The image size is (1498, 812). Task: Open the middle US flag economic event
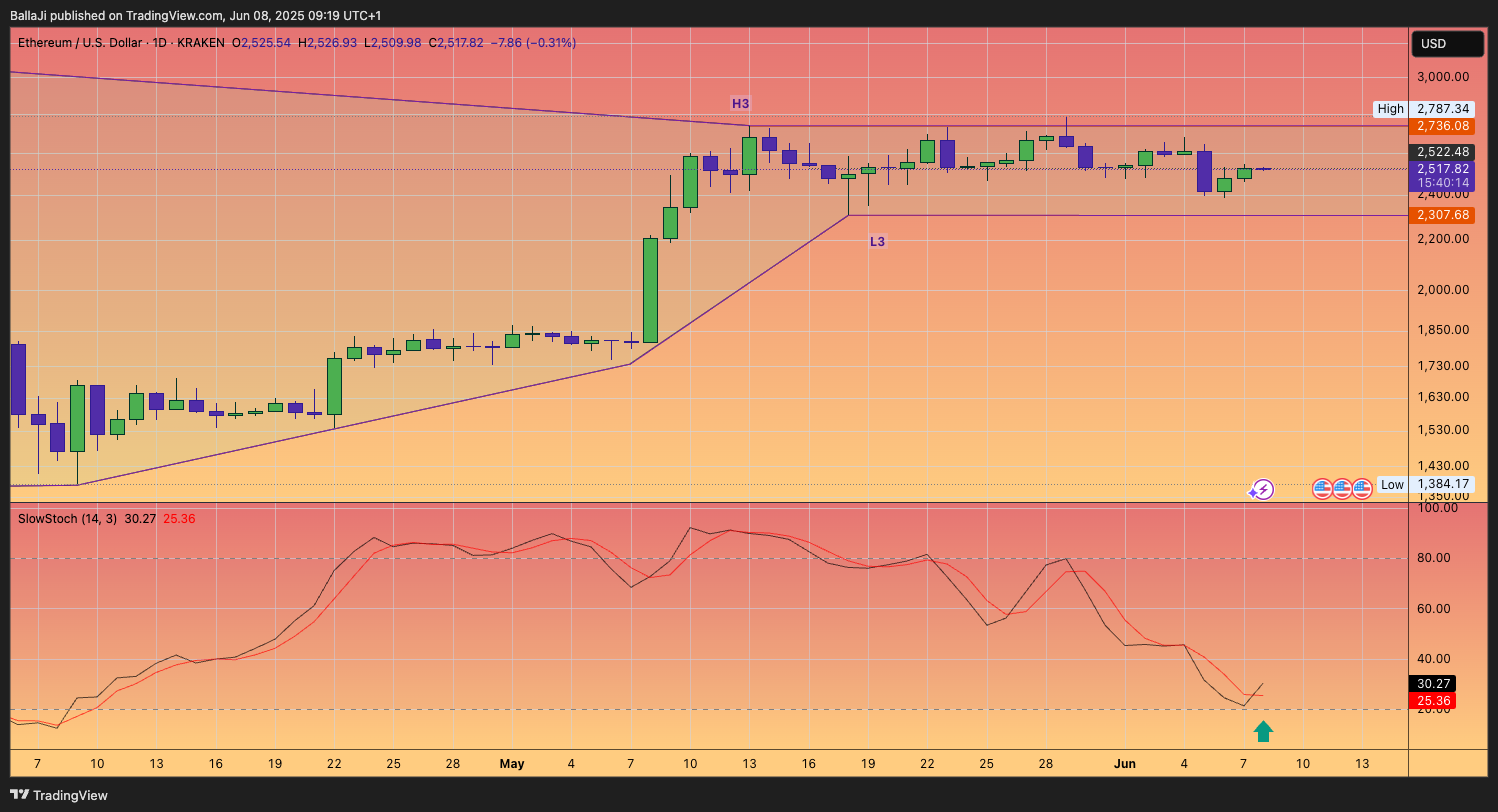tap(1342, 489)
